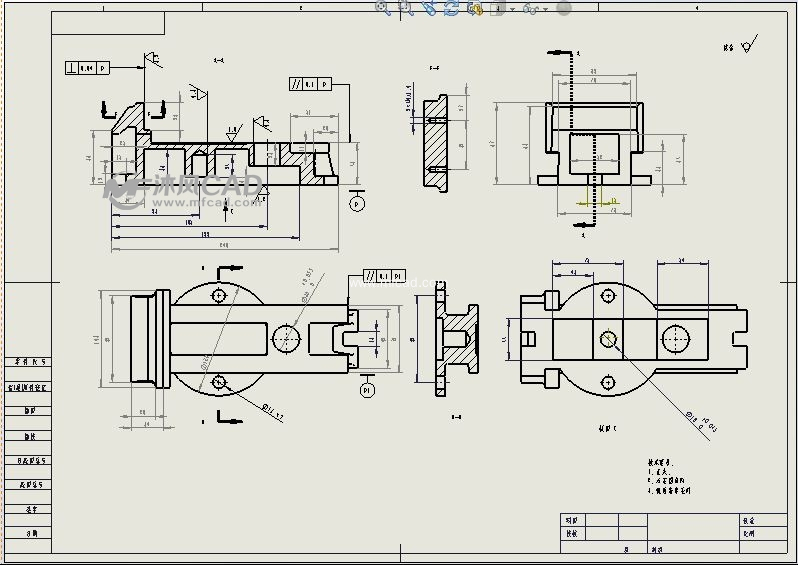Viewport: 798px width, 565px height.
Task: Click the blue circular-arrows rotate icon
Action: coord(452,8)
